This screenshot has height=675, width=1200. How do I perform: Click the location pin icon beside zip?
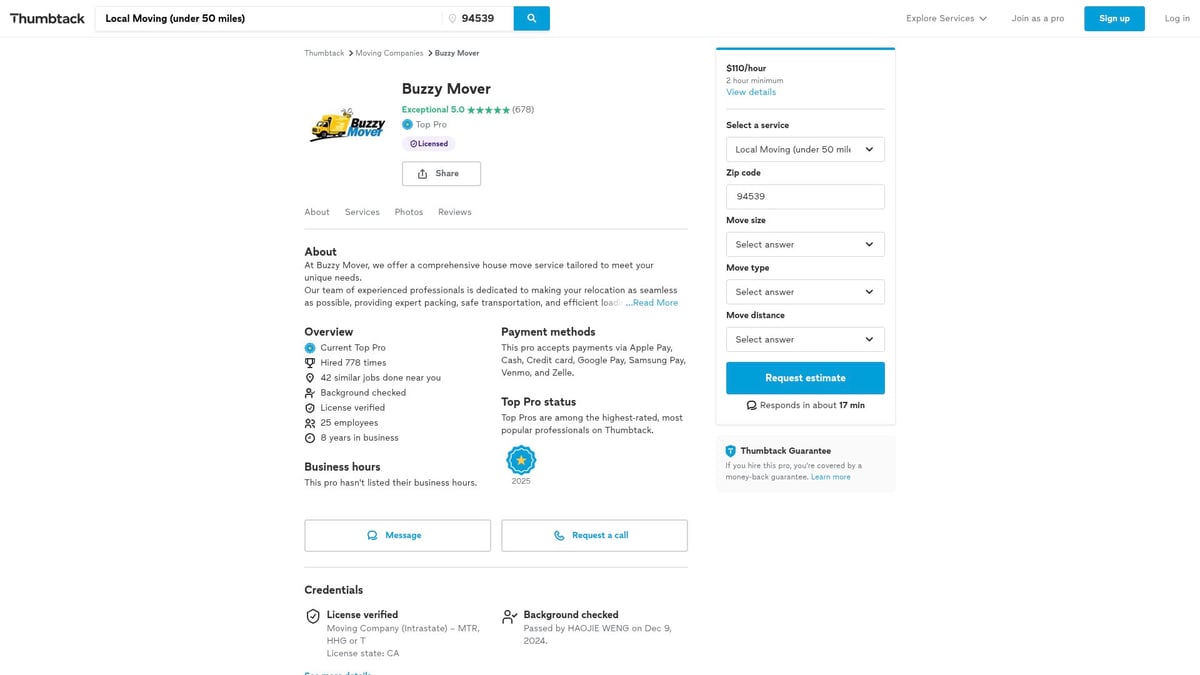pyautogui.click(x=452, y=19)
